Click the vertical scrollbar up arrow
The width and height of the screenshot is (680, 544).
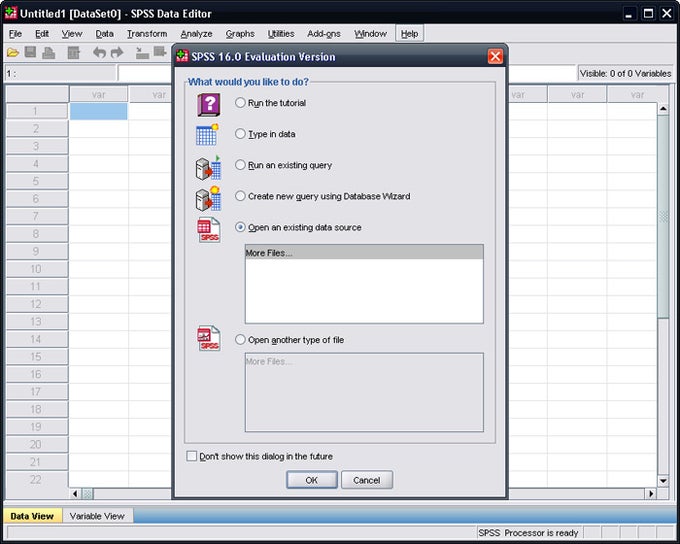(663, 109)
